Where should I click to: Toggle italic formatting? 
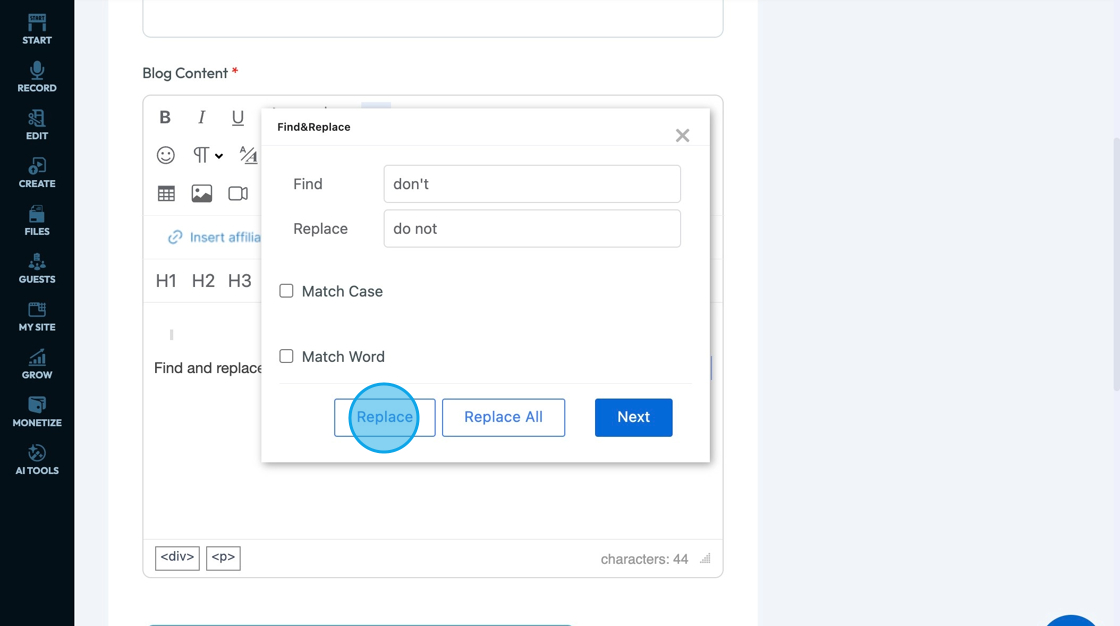pyautogui.click(x=201, y=117)
